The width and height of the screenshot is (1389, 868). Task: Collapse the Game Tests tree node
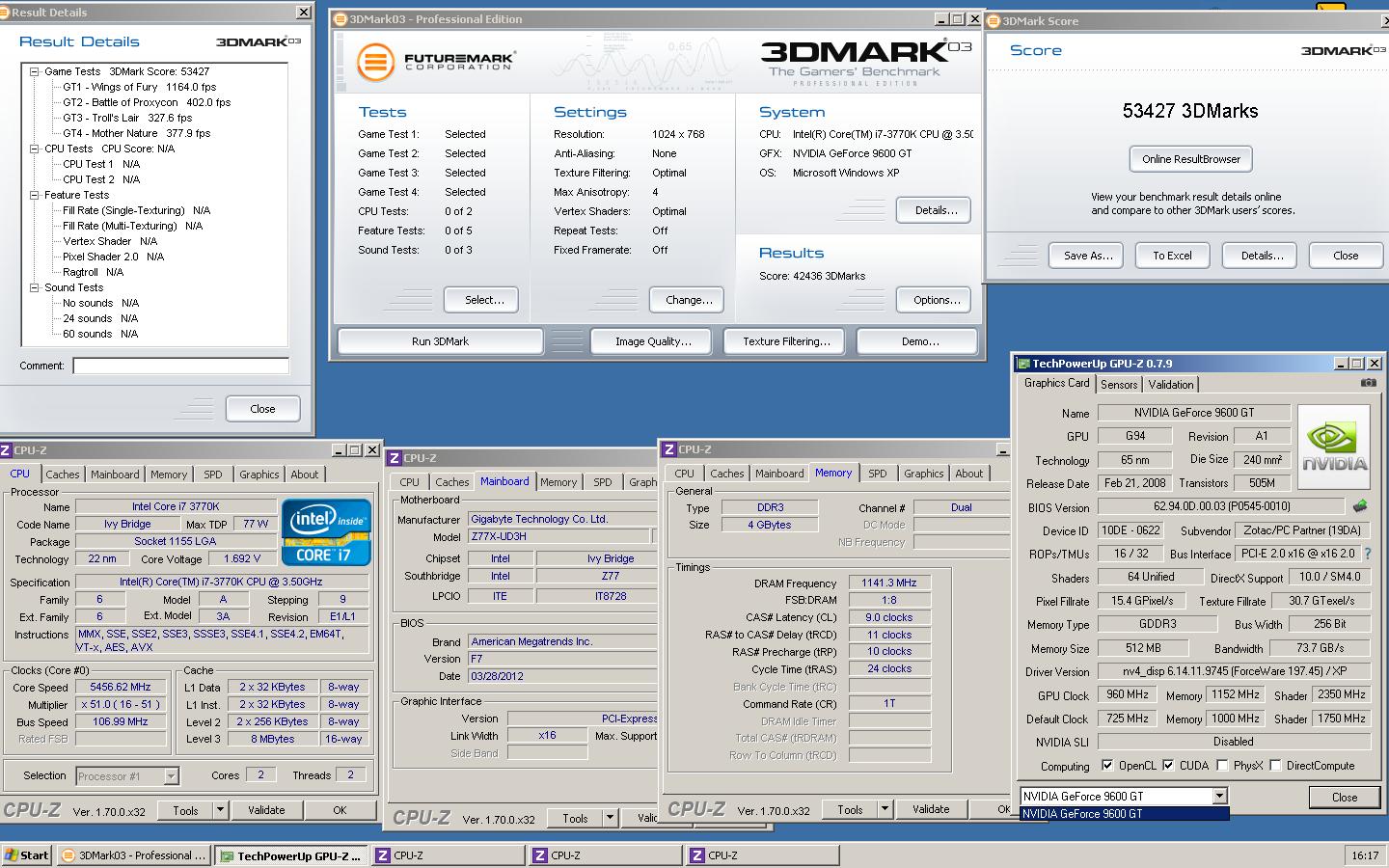[35, 71]
